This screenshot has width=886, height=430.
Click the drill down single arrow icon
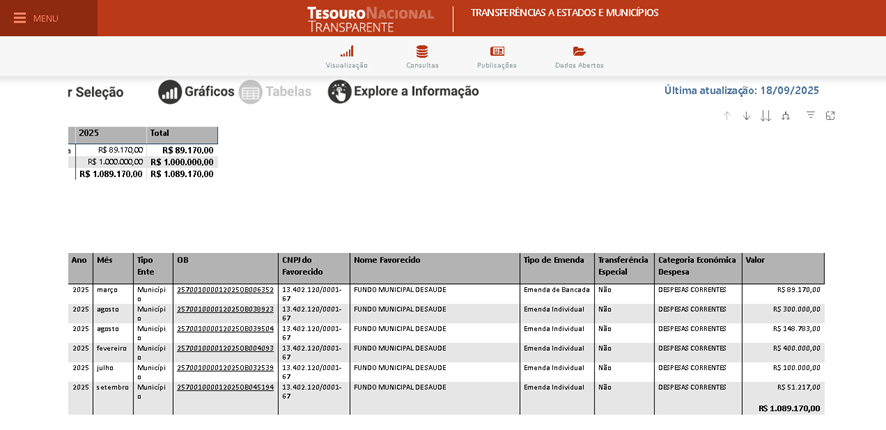point(746,115)
